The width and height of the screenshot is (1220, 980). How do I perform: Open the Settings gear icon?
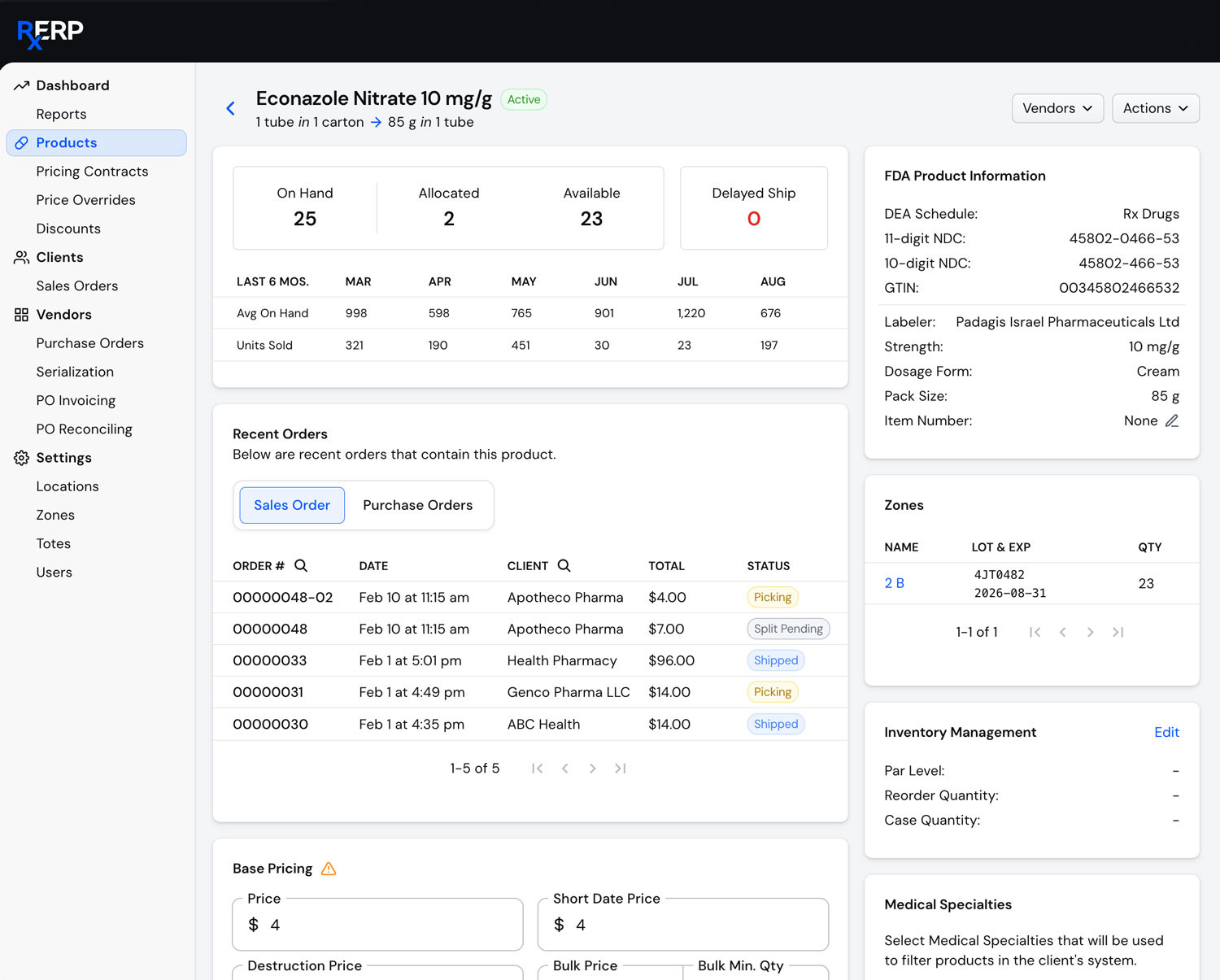coord(21,457)
